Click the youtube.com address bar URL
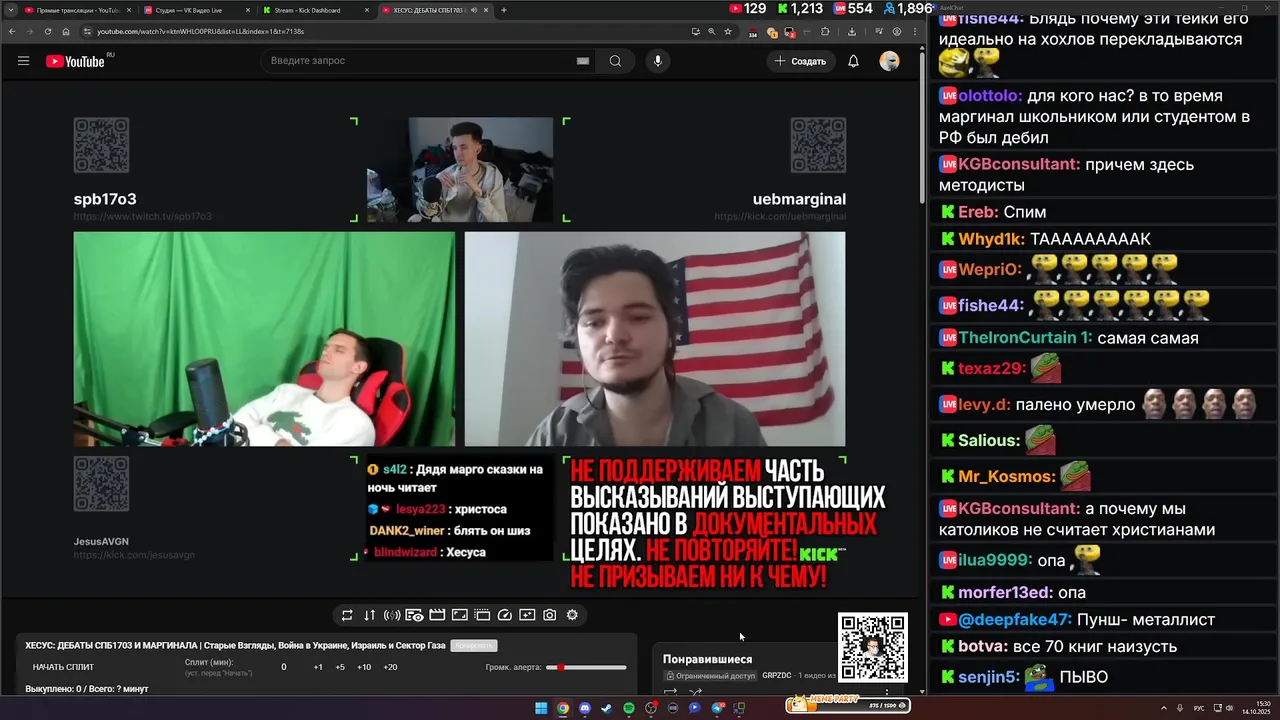 pyautogui.click(x=200, y=31)
